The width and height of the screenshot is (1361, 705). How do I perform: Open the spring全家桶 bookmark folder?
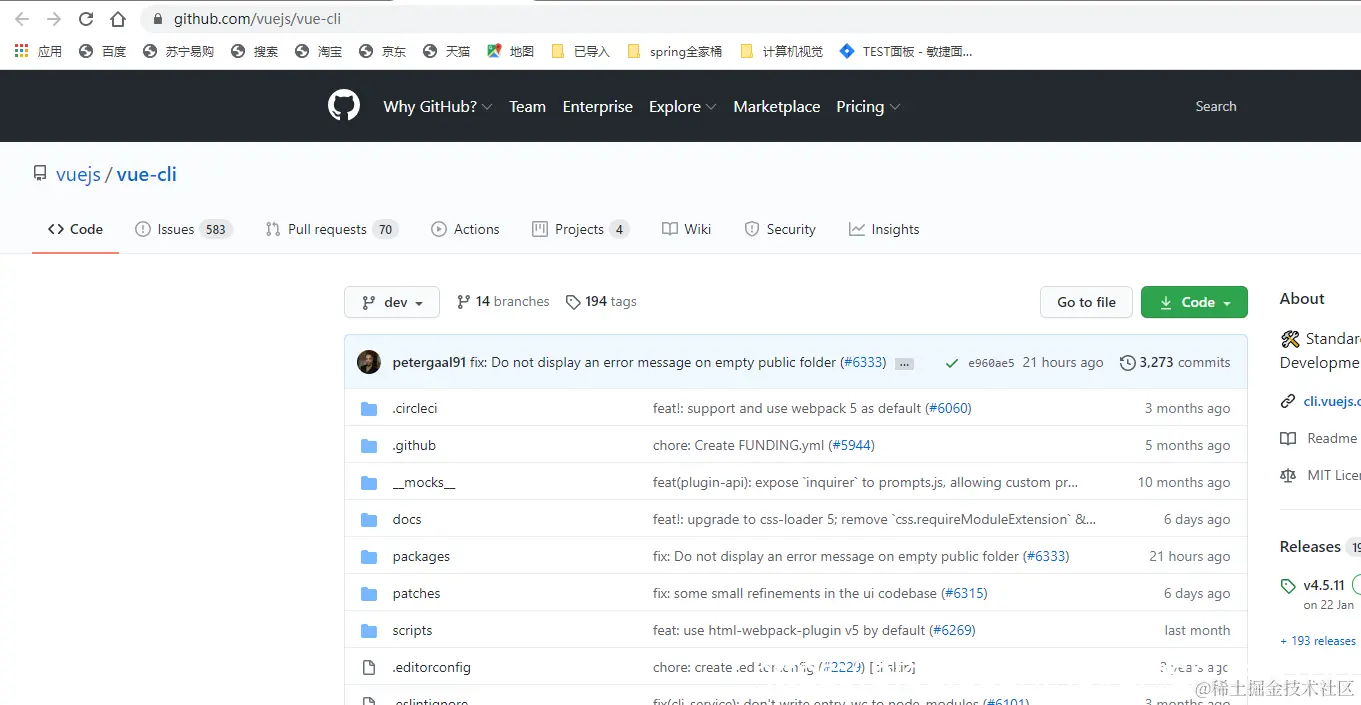click(674, 51)
